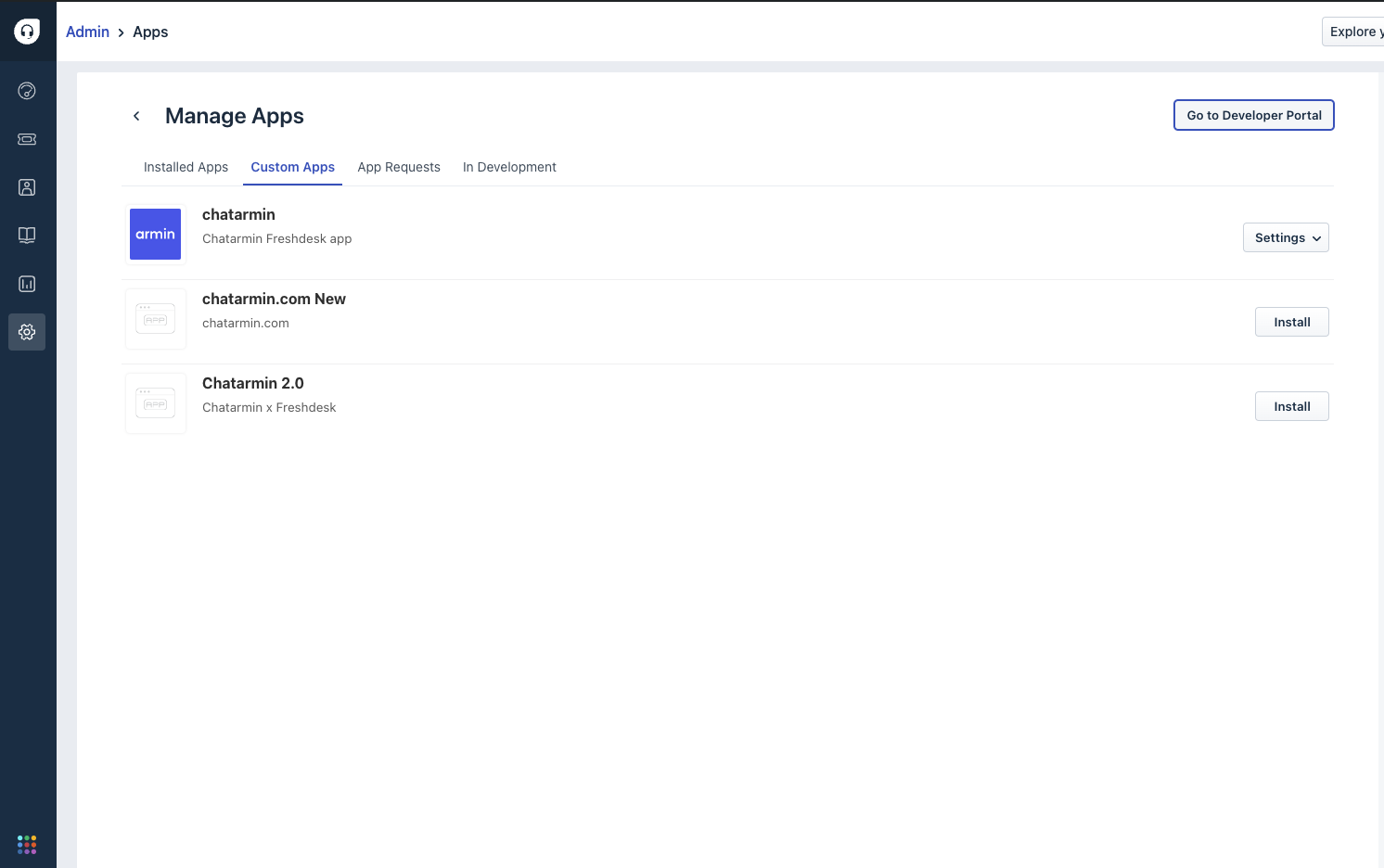Open the Dashboard icon in sidebar
1384x868 pixels.
(27, 91)
